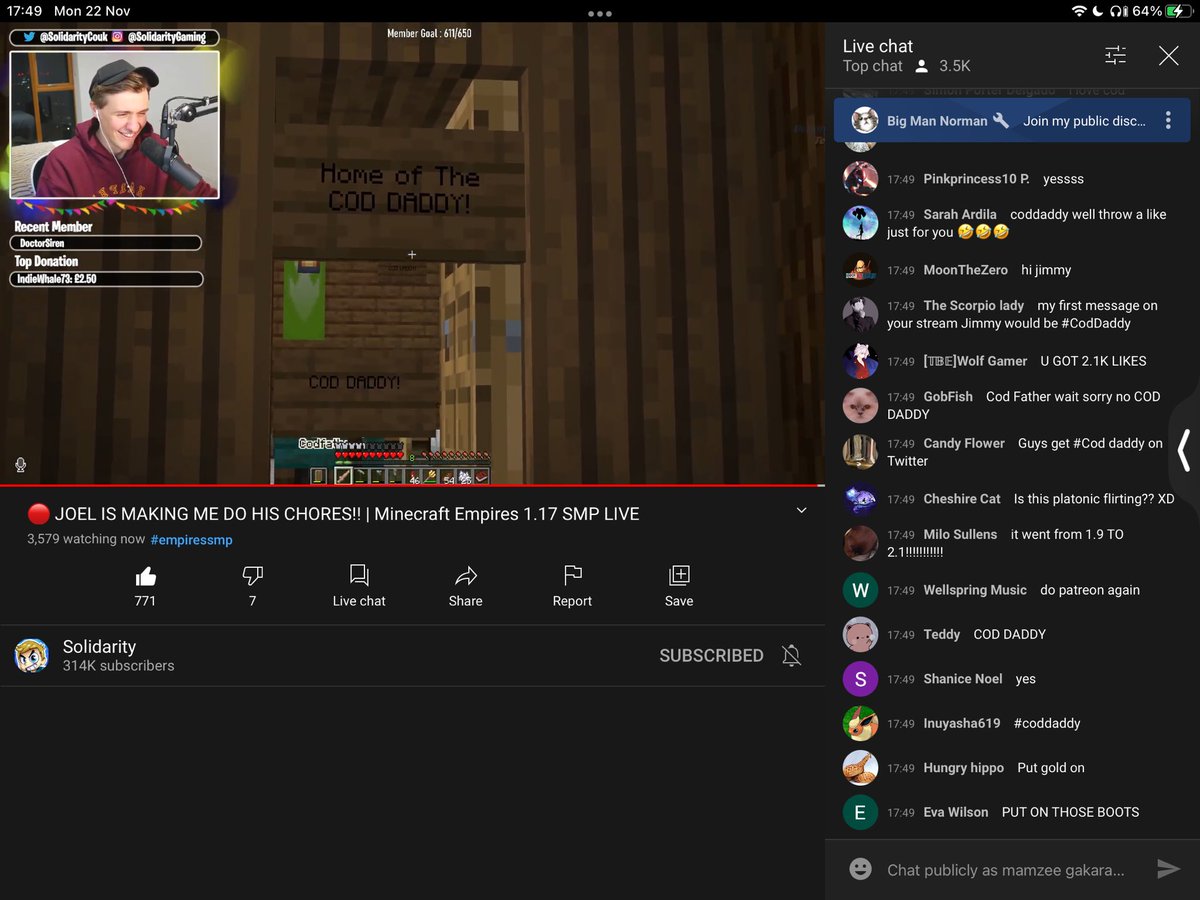The image size is (1200, 900).
Task: Open Inuyasha619's chat avatar
Action: [x=860, y=723]
